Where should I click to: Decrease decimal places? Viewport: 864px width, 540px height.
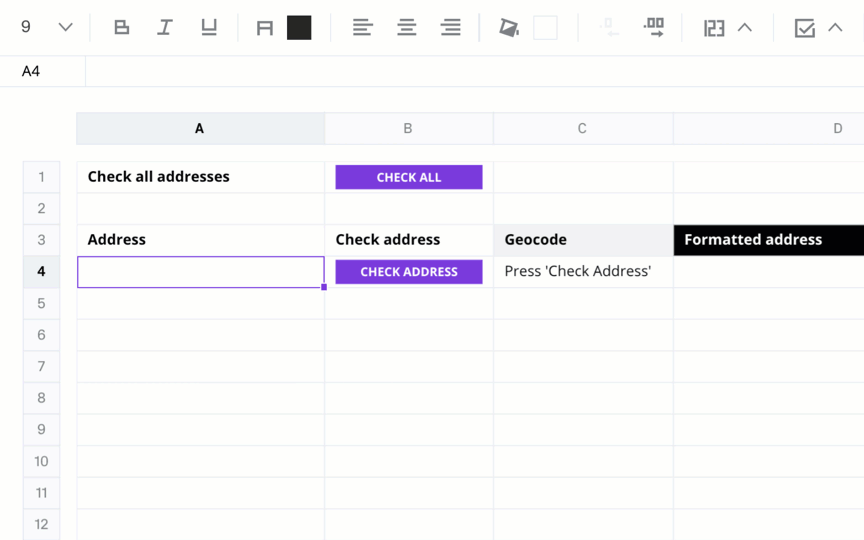click(609, 27)
